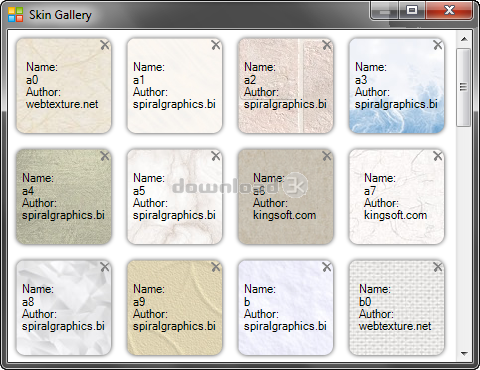Apply the b0 woven fabric skin
Screen dimensions: 480x370
coord(397,308)
